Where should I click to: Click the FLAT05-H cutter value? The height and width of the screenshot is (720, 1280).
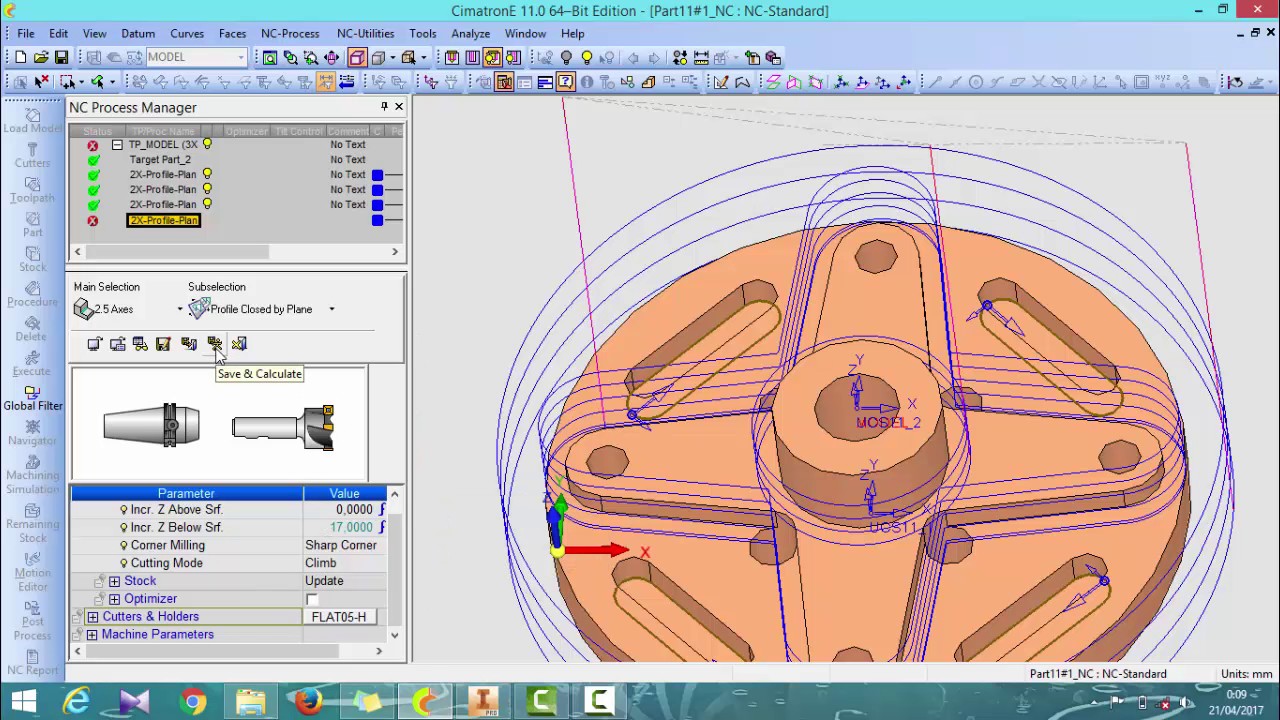pyautogui.click(x=339, y=617)
